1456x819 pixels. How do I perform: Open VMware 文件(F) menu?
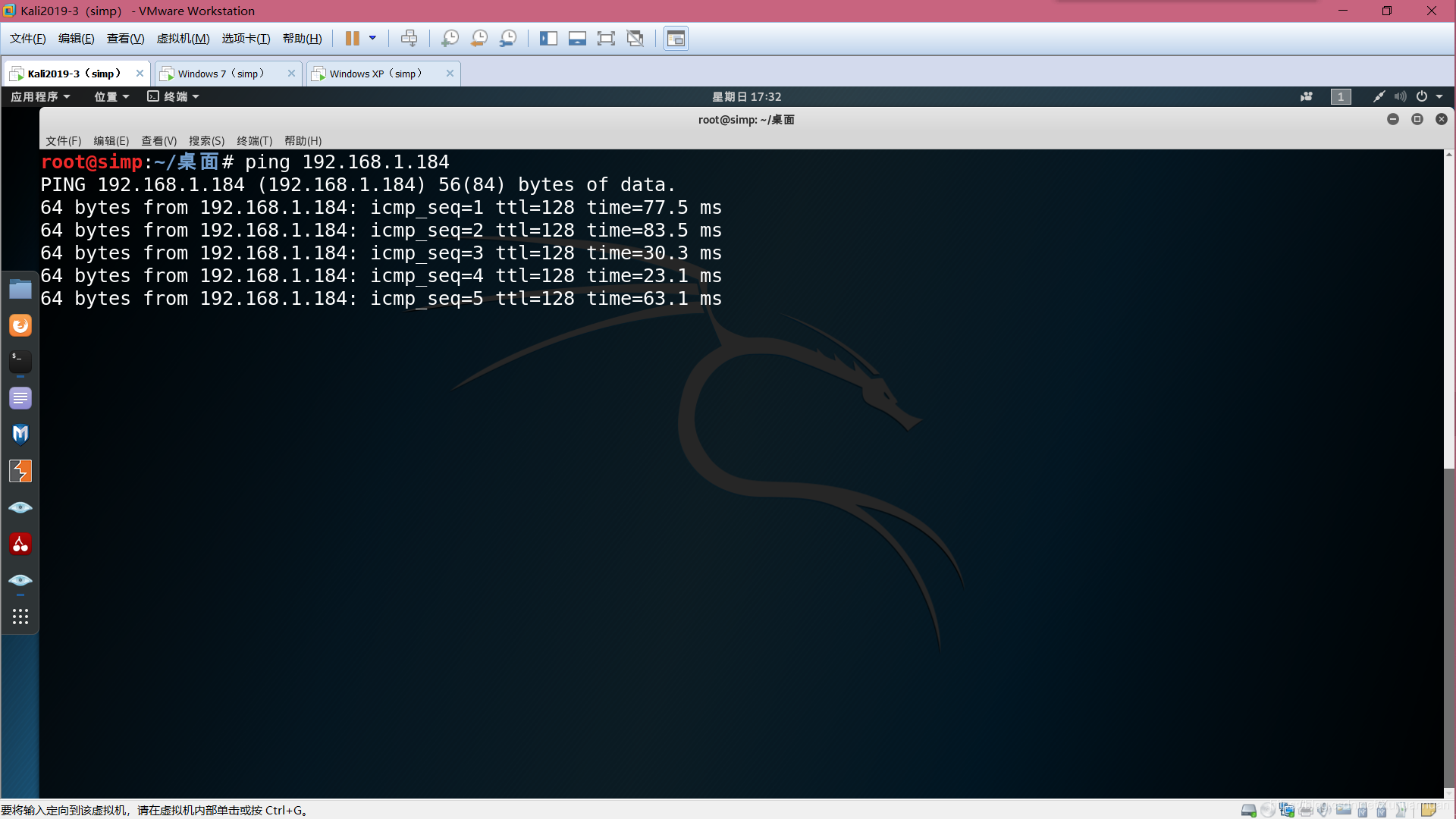[x=28, y=39]
